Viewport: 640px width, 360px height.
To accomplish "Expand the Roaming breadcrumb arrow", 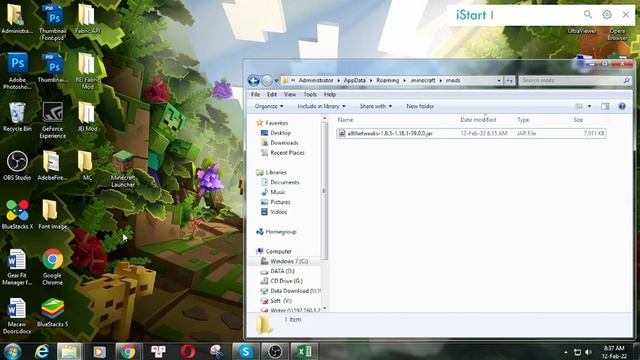I will pyautogui.click(x=404, y=80).
